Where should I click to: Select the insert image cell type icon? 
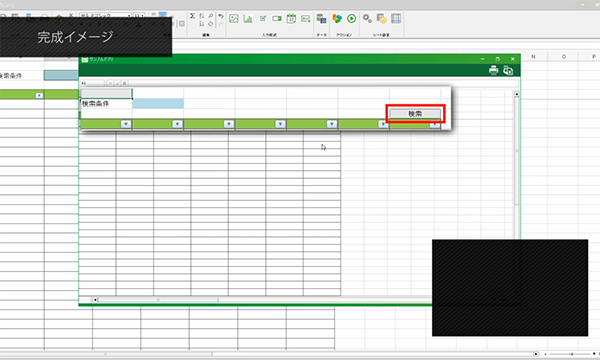pos(234,18)
